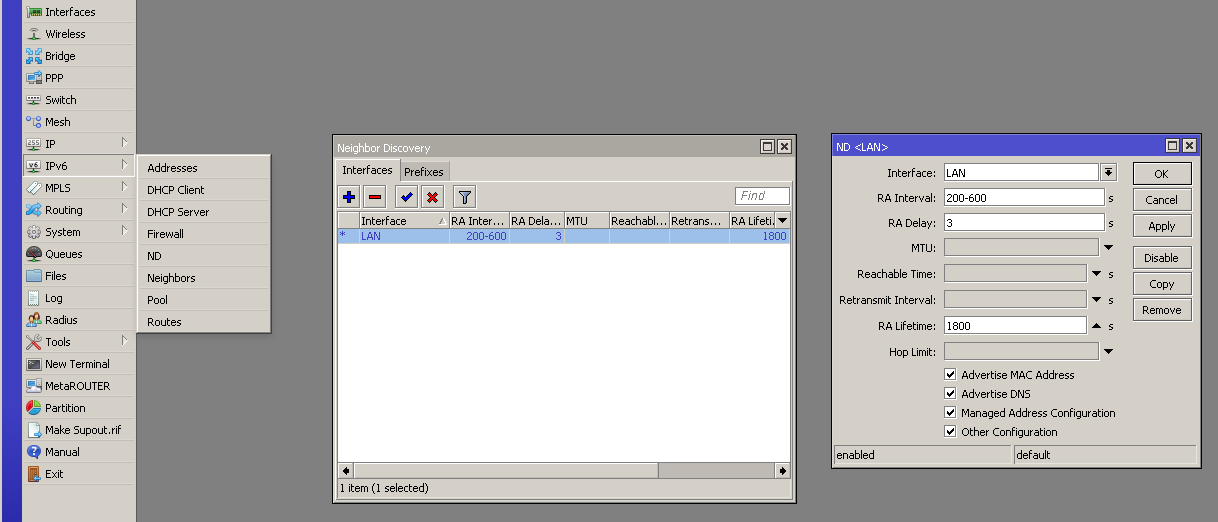Select ND in IPv6 submenu
This screenshot has width=1218, height=522.
click(204, 256)
